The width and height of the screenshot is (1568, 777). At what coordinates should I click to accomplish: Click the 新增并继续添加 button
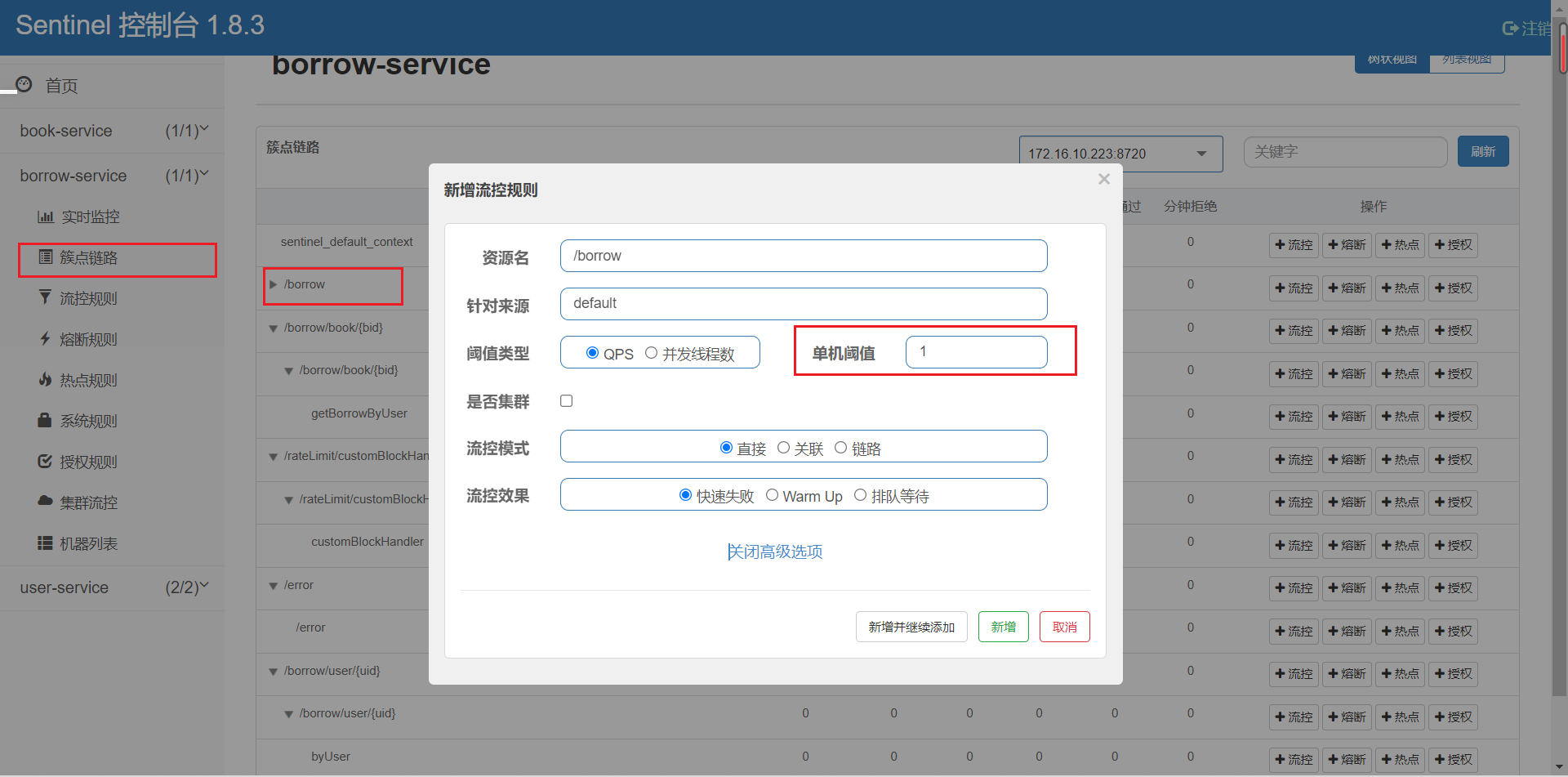(x=911, y=627)
